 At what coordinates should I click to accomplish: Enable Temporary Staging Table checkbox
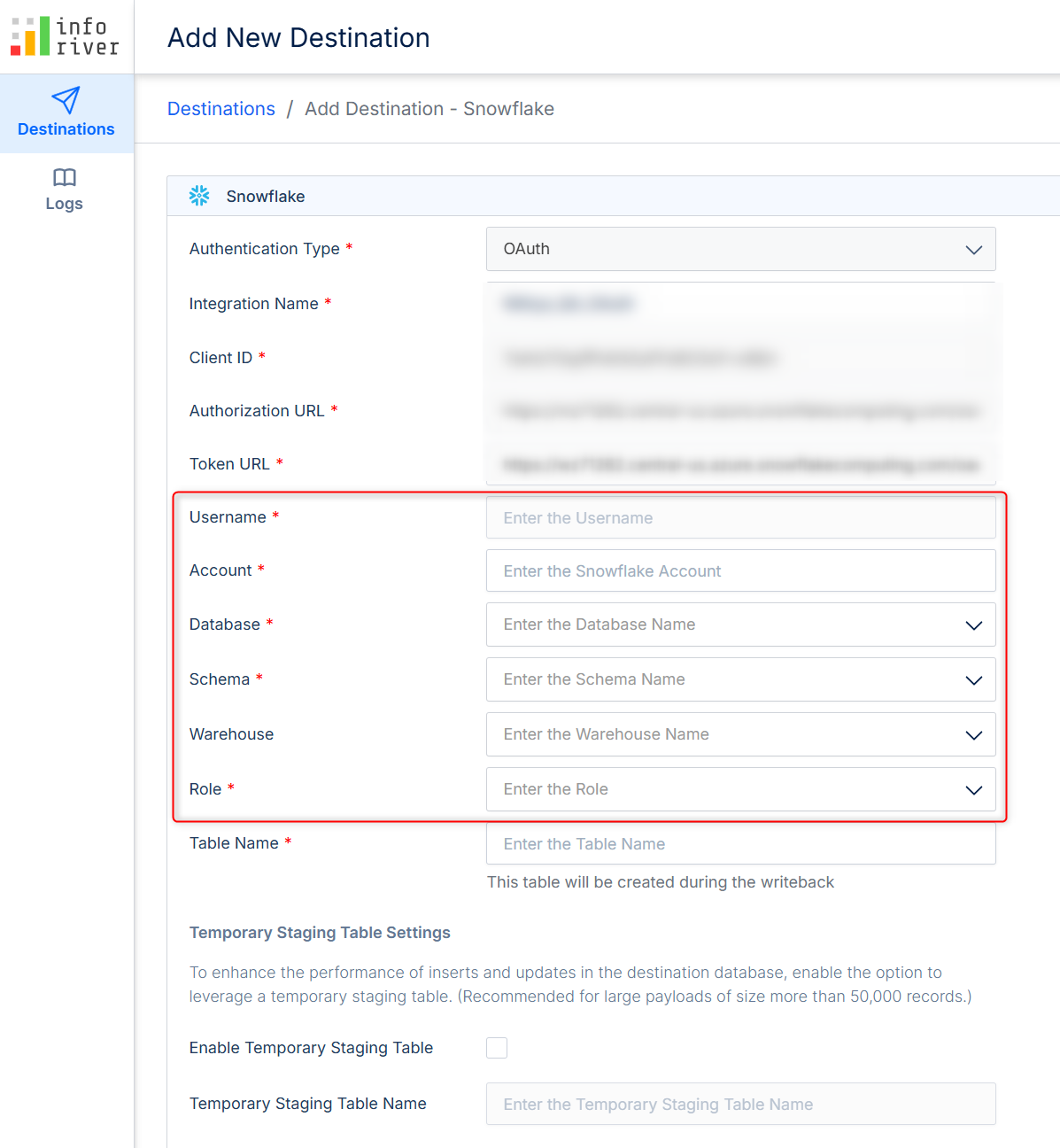click(497, 1048)
